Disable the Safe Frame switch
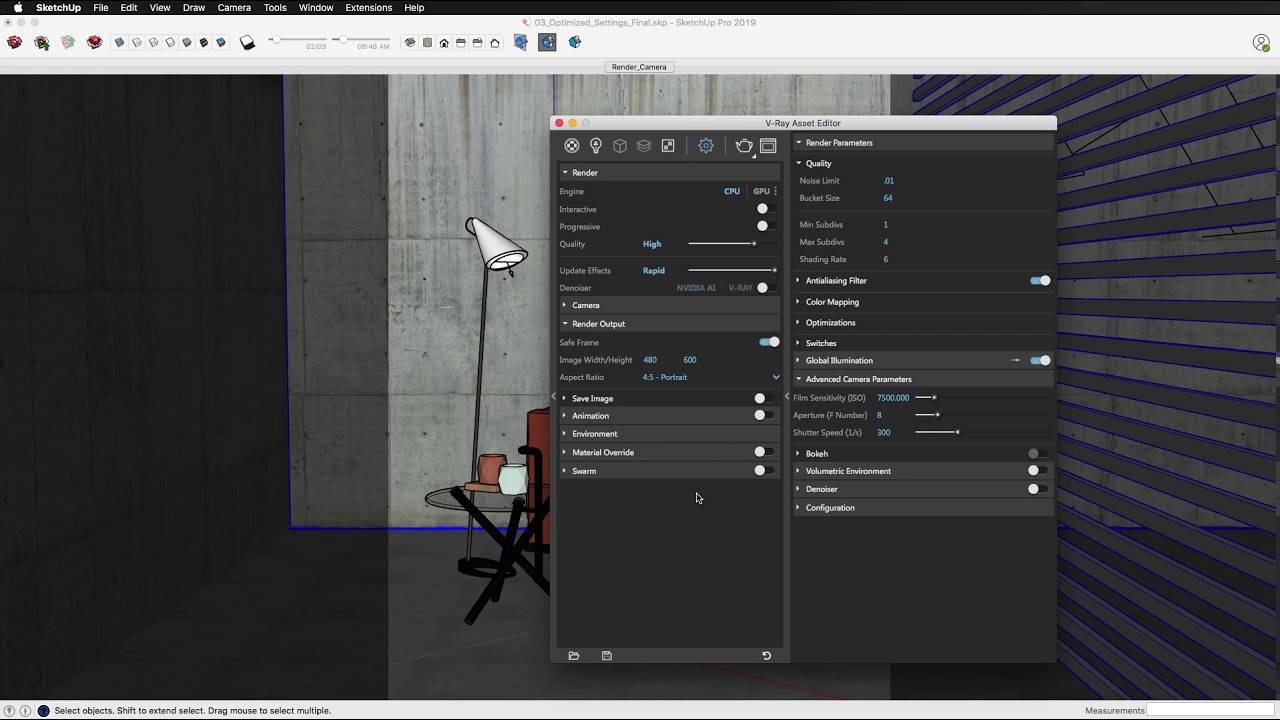 769,342
